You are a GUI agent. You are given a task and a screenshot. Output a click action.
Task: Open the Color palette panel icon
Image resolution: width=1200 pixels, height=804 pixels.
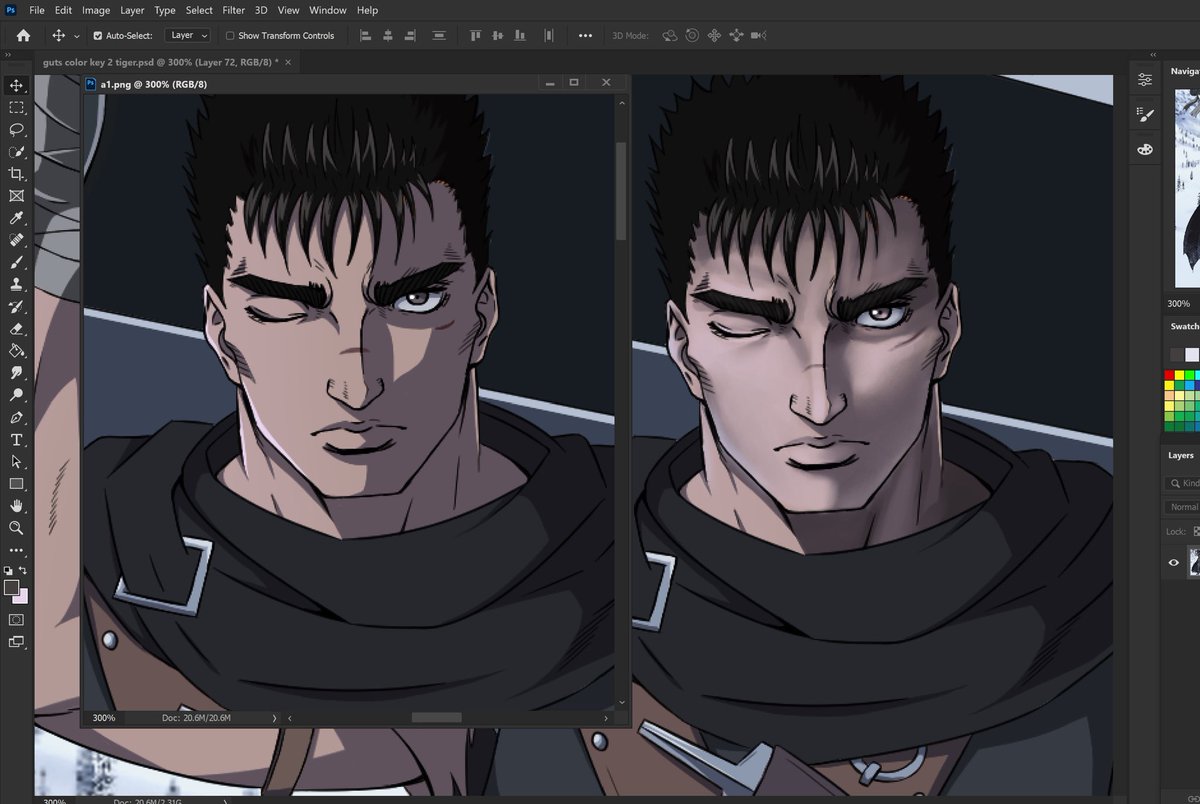(x=1145, y=149)
